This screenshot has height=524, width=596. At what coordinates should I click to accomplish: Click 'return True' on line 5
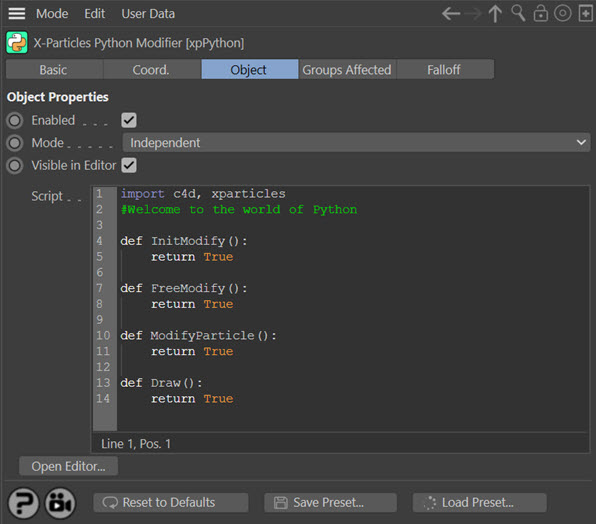[192, 257]
